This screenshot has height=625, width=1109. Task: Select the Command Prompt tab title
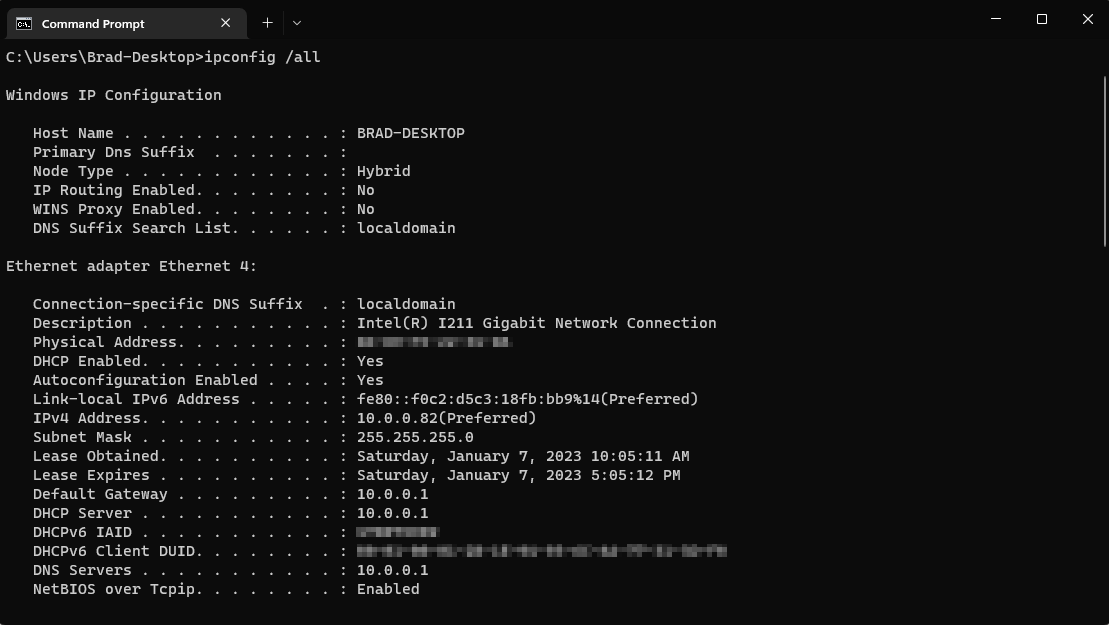(x=93, y=24)
